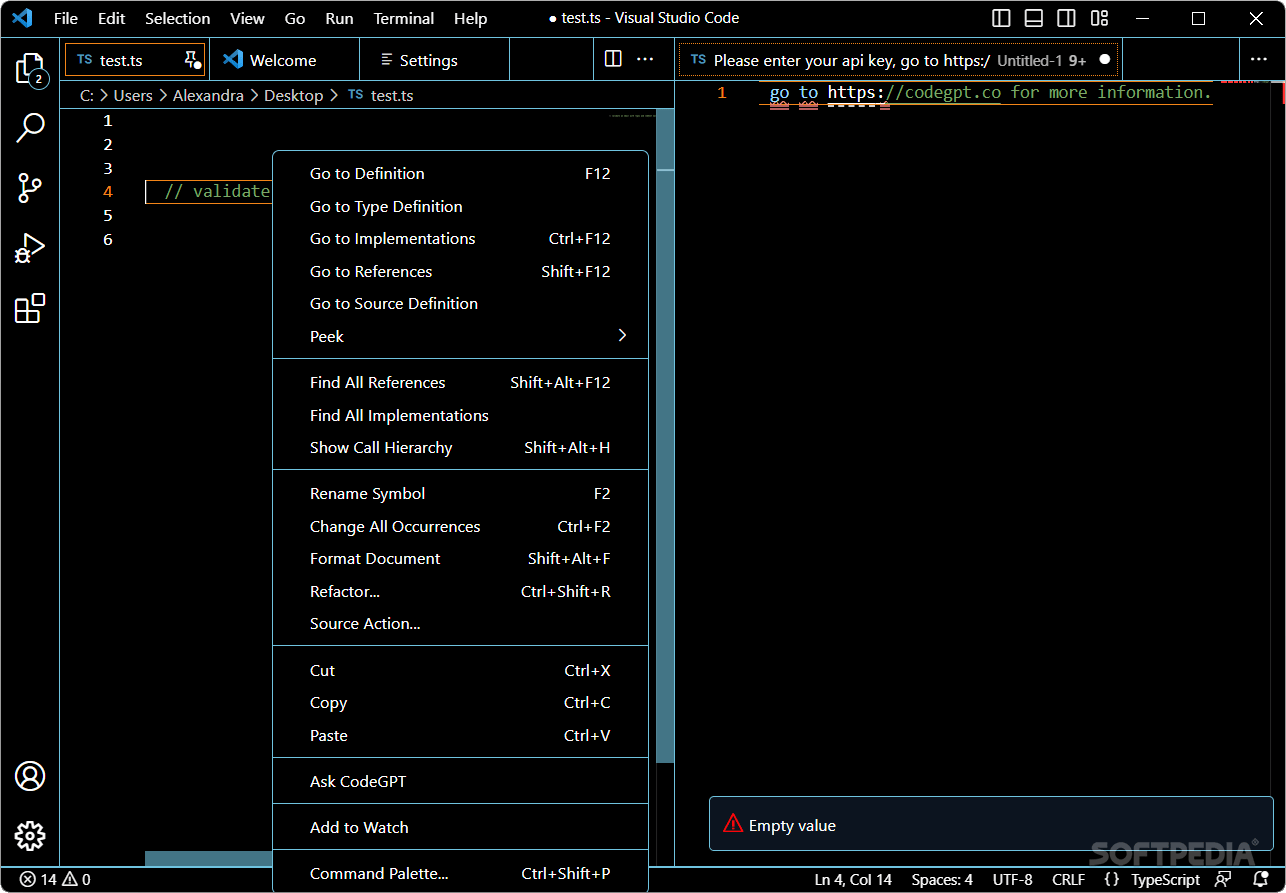Choose Go to Definition from the context menu
The image size is (1286, 893).
[460, 173]
